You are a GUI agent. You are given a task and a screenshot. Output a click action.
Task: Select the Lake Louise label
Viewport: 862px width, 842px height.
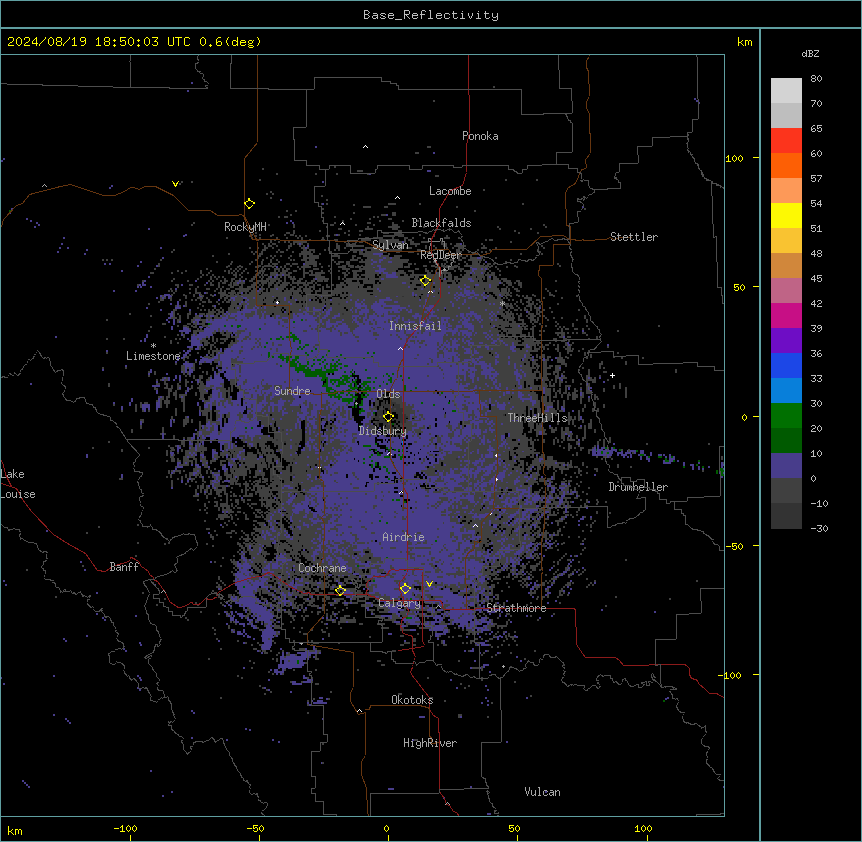point(18,484)
